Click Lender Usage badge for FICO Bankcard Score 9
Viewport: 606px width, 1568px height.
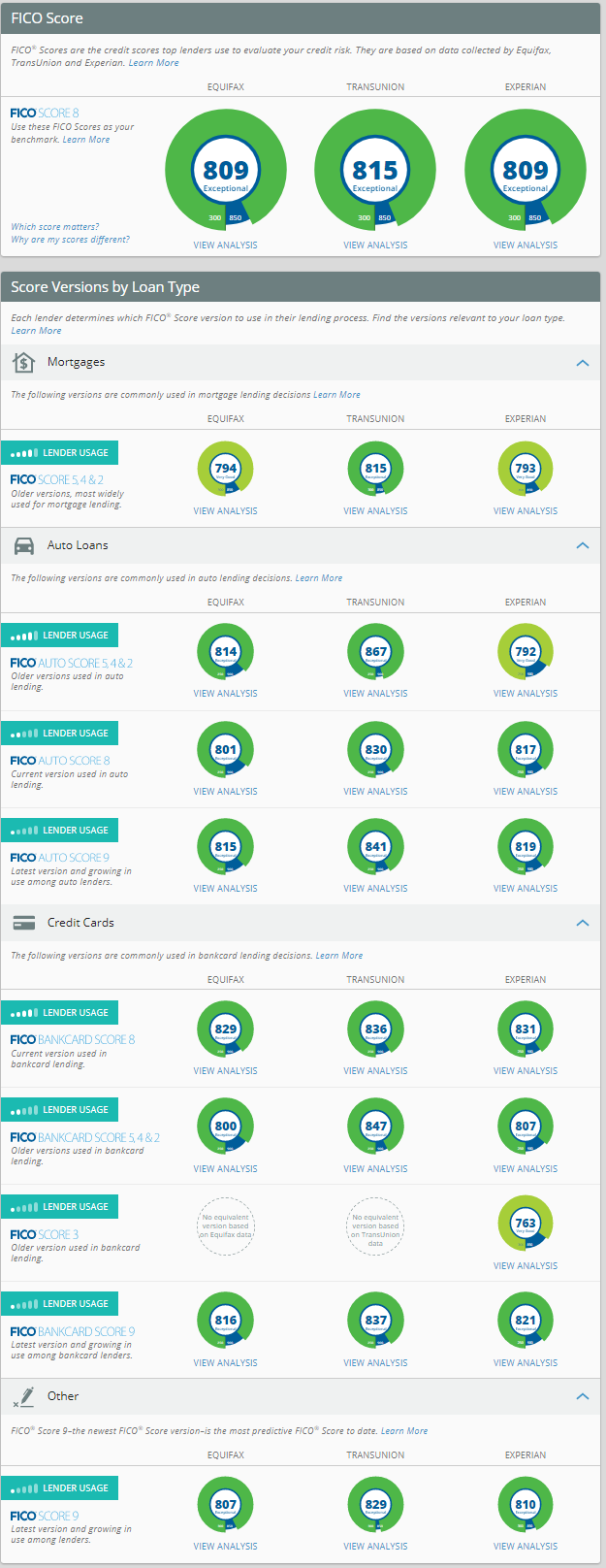pos(60,1304)
